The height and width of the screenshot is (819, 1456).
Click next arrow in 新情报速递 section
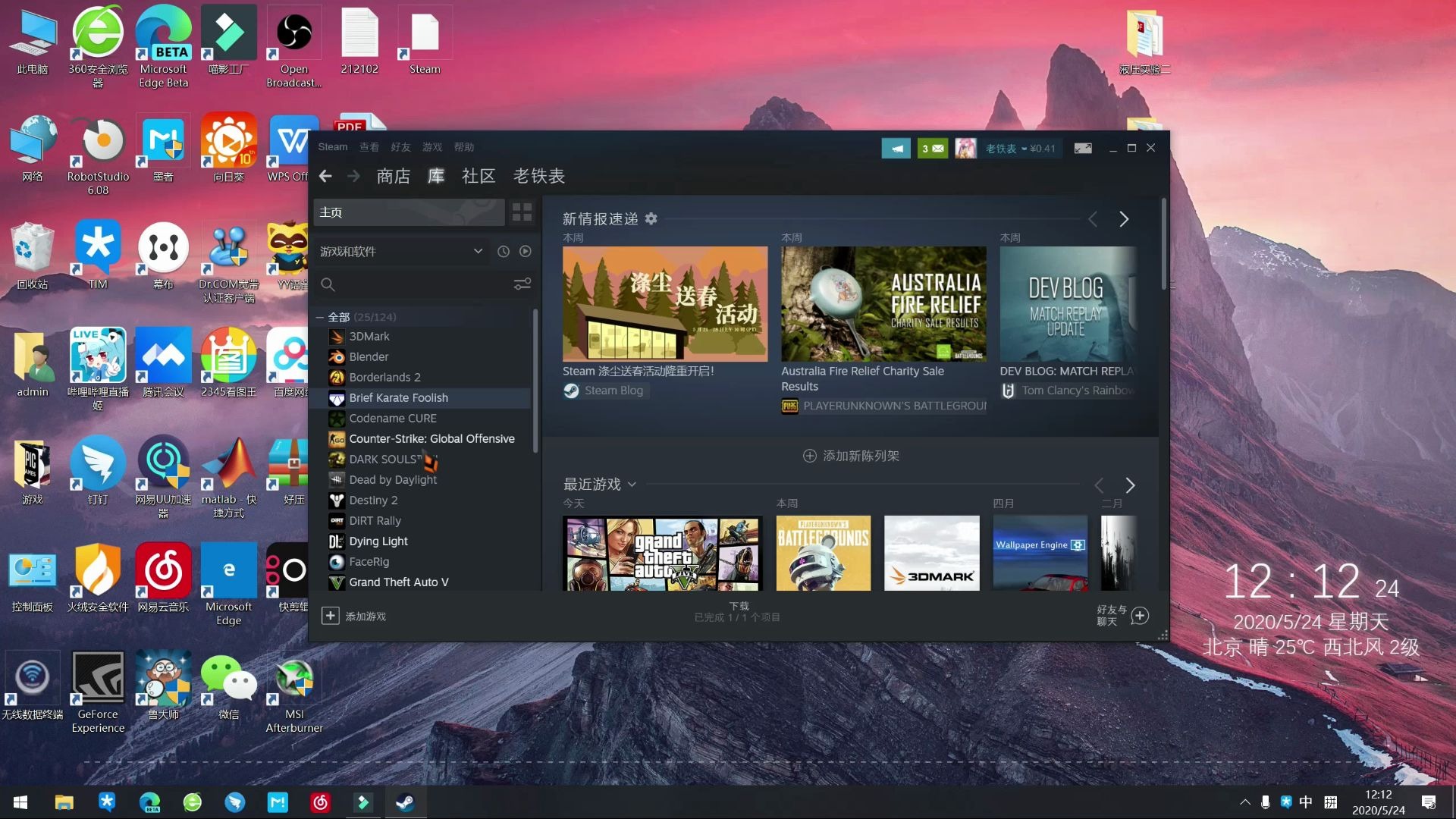(x=1124, y=219)
